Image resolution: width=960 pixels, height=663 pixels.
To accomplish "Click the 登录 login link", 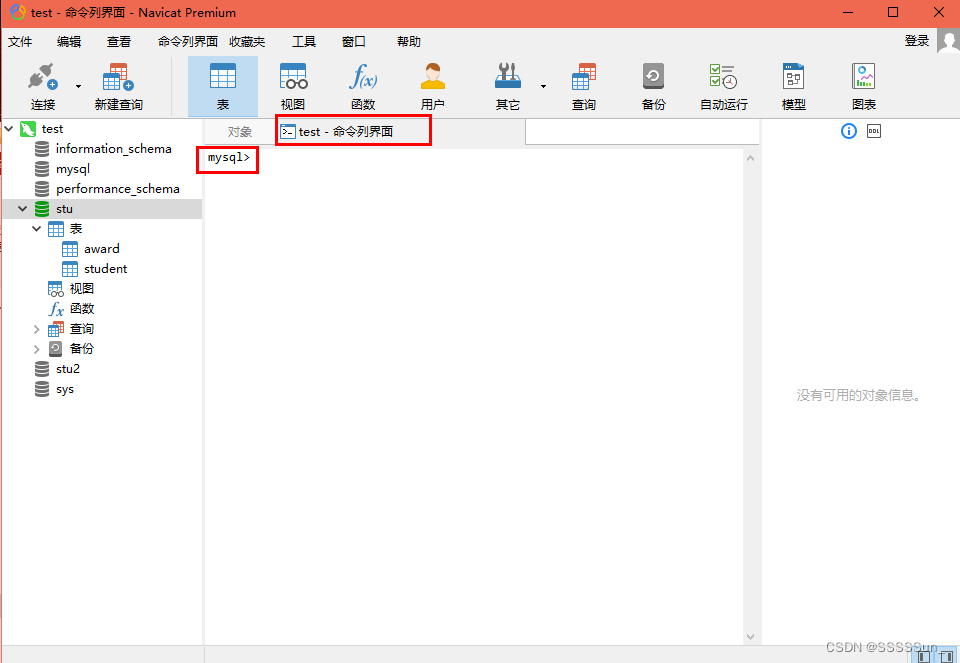I will (917, 41).
